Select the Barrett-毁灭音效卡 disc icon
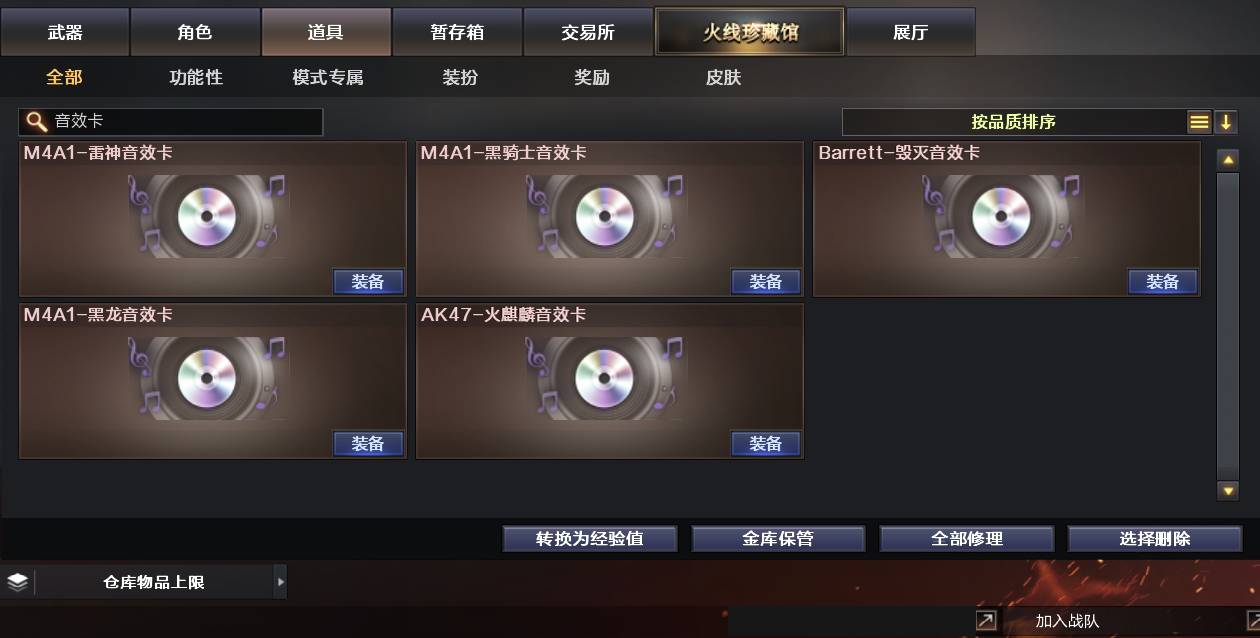1260x638 pixels. [x=1002, y=216]
